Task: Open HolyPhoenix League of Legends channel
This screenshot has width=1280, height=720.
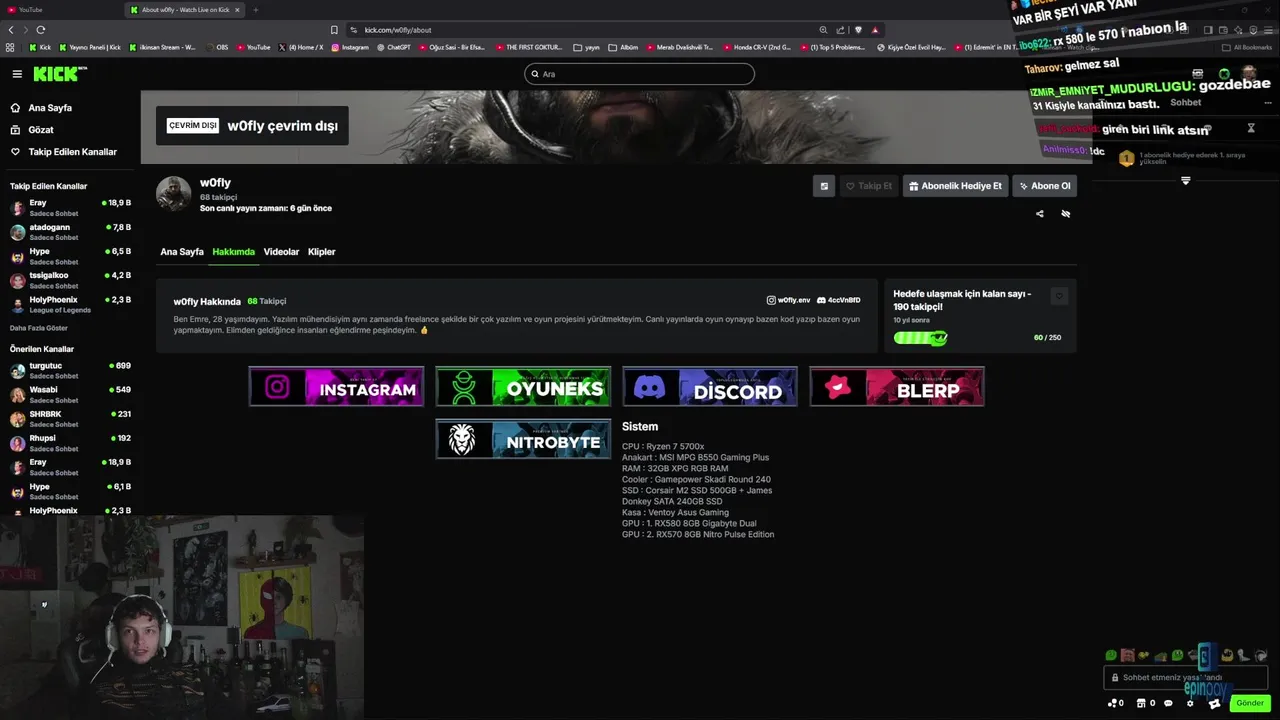Action: 70,304
